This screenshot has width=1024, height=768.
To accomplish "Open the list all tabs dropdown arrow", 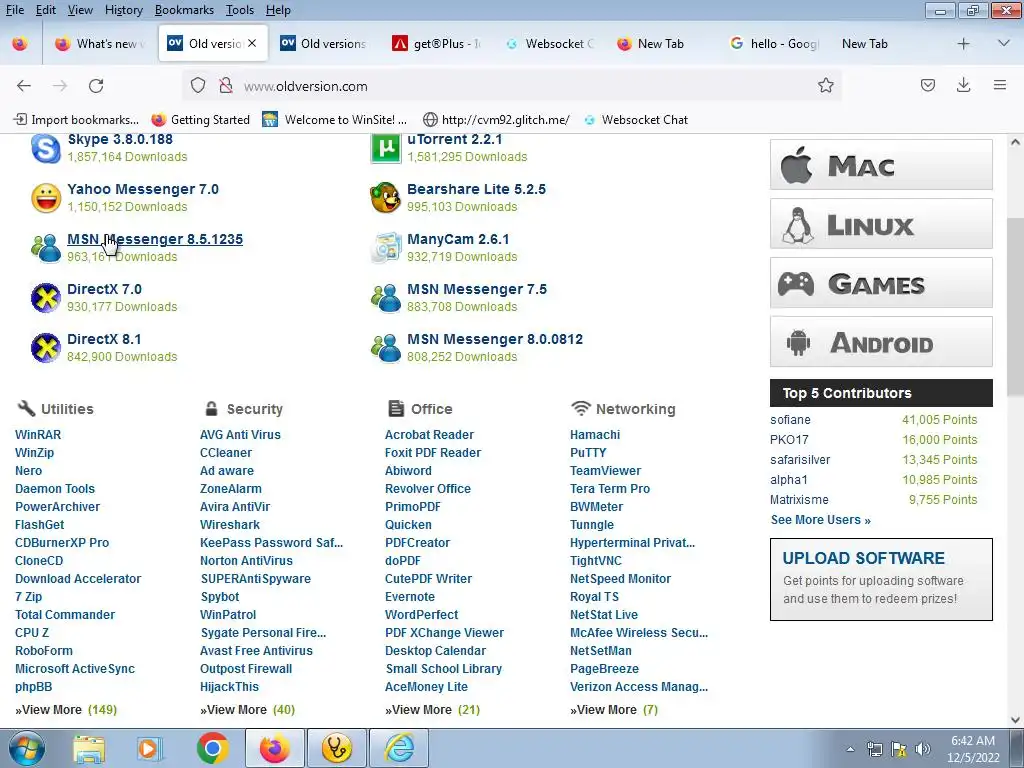I will point(1003,44).
